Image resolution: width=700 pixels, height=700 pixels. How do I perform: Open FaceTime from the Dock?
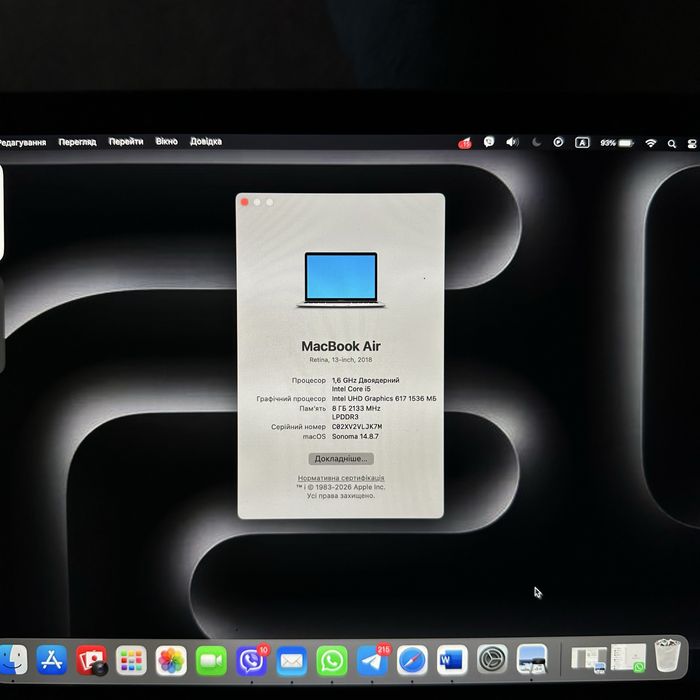(211, 660)
